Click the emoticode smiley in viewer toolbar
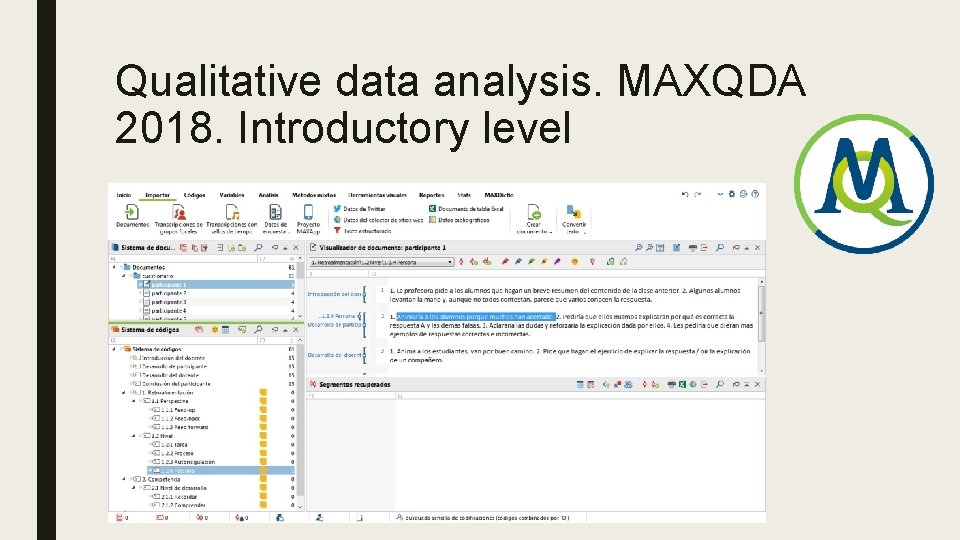 [574, 262]
